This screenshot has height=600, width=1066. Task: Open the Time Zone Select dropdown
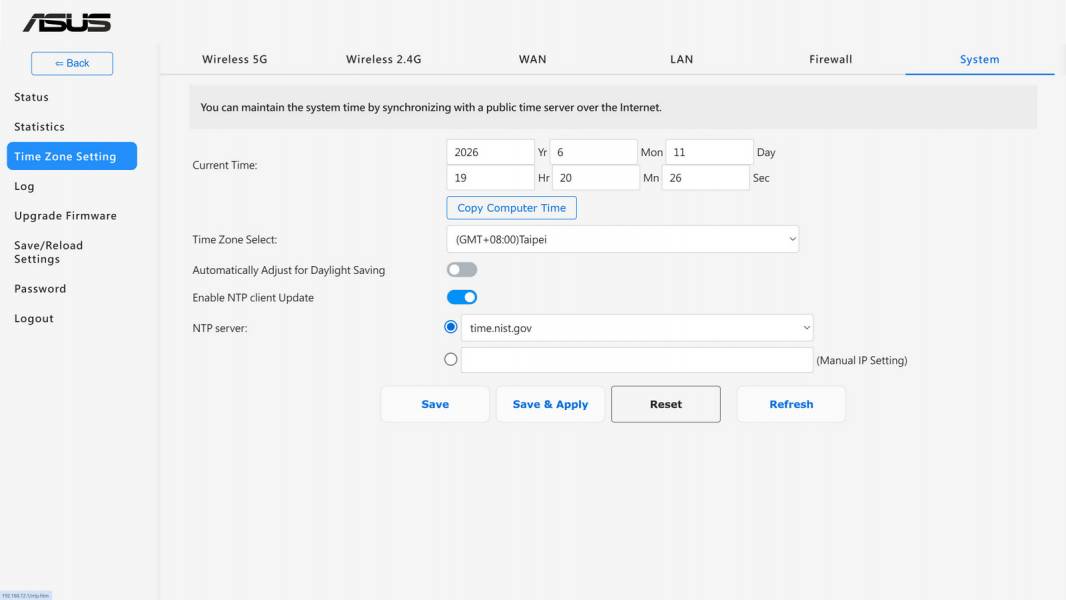pos(622,239)
